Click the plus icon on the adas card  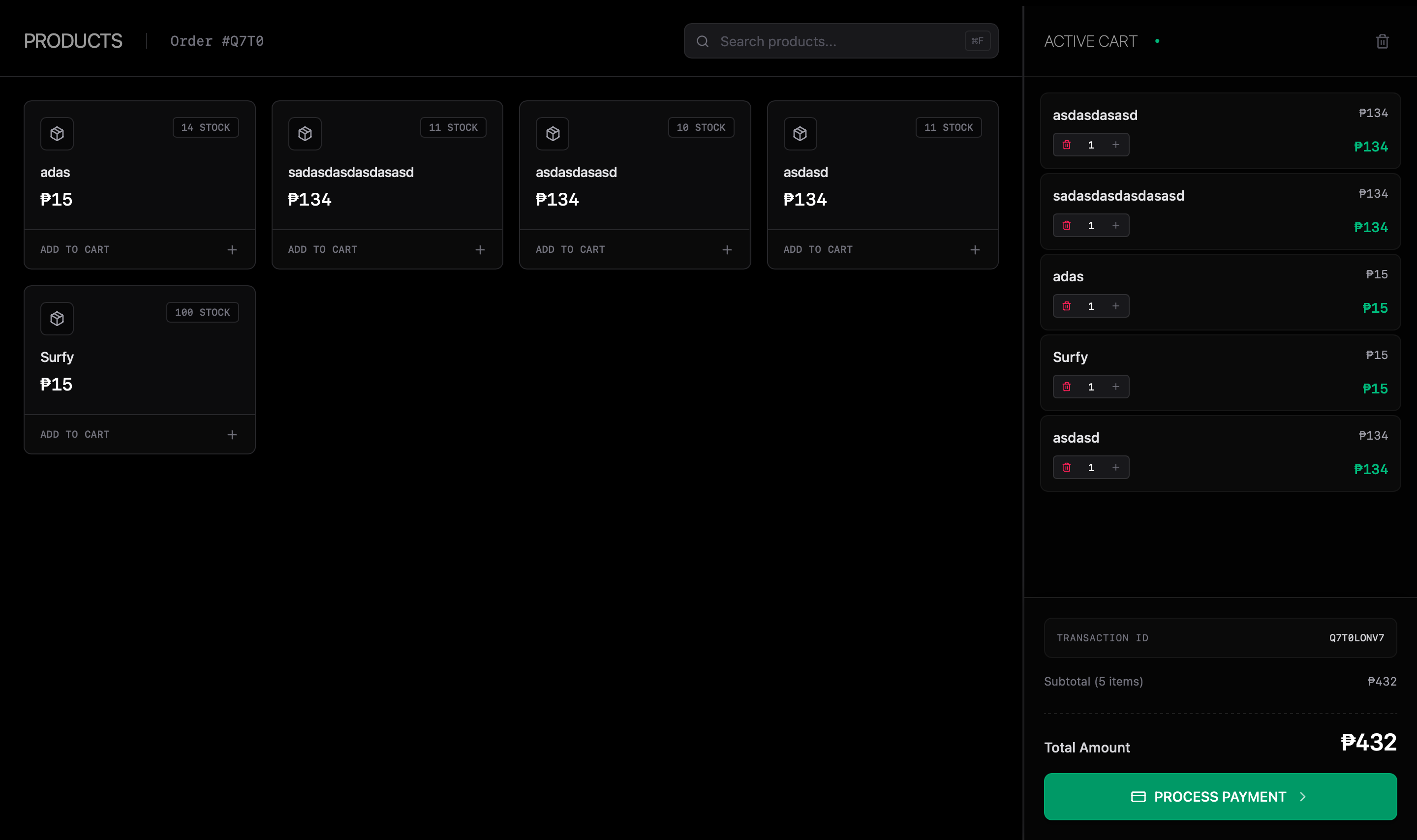pos(232,250)
